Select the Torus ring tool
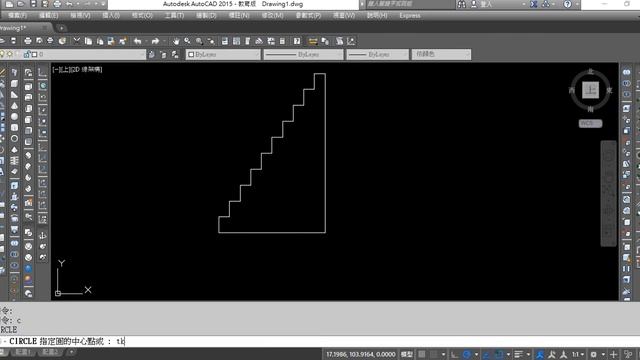640x360 pixels. click(14, 139)
